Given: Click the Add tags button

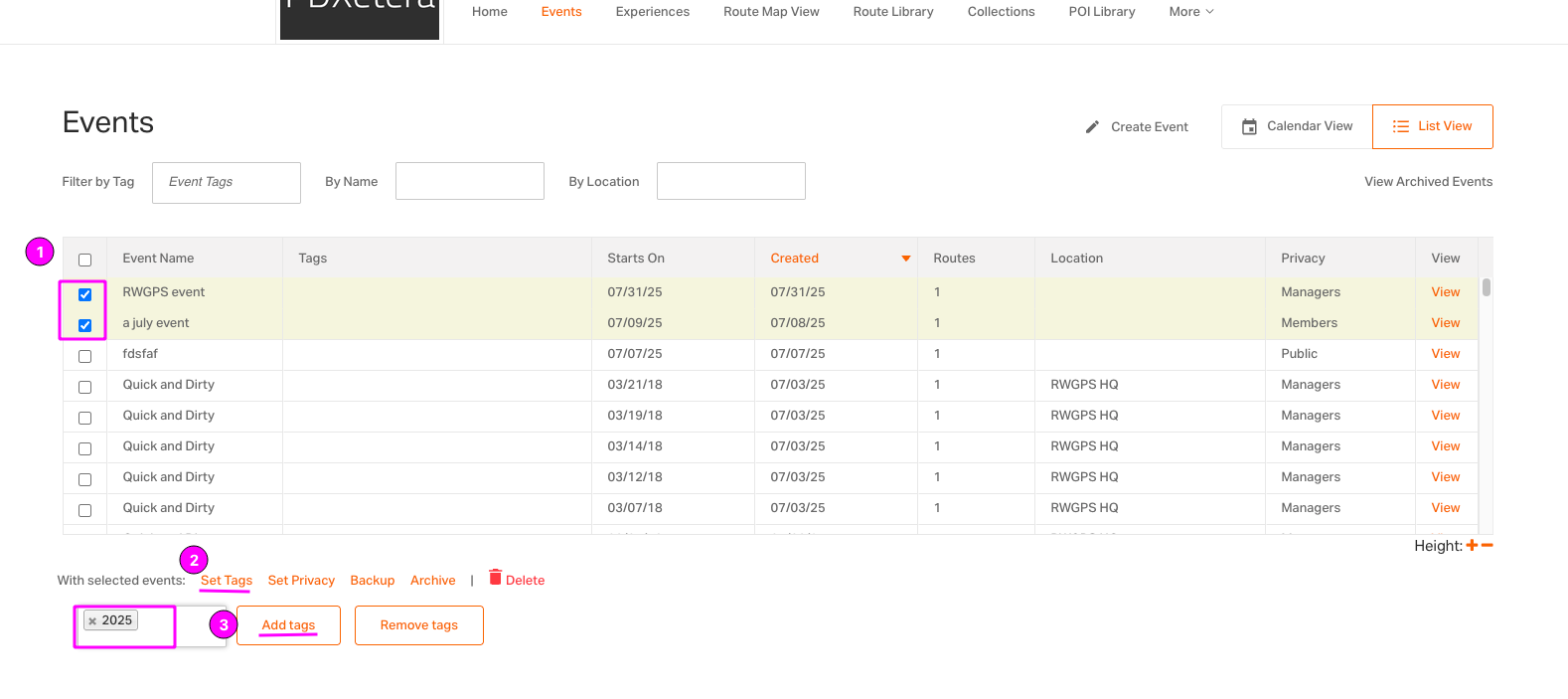Looking at the screenshot, I should [288, 625].
